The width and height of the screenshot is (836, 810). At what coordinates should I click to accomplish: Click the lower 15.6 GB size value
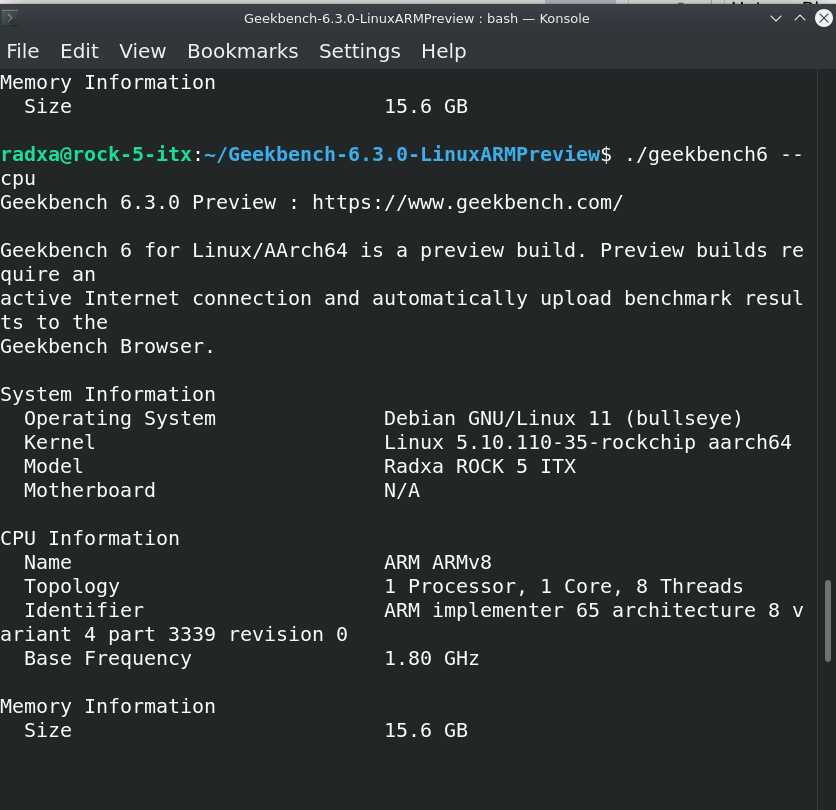[x=426, y=731]
